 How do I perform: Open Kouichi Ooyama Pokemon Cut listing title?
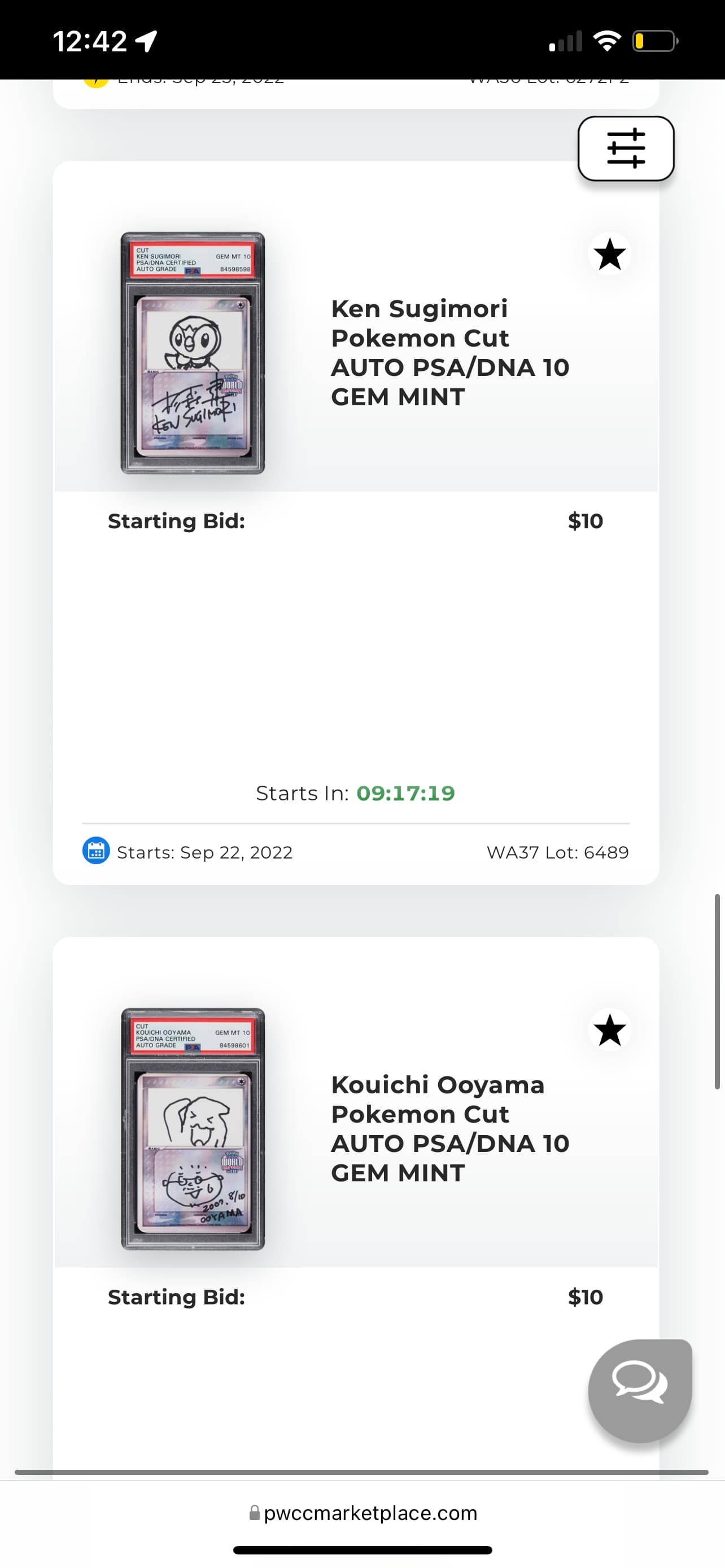tap(449, 1128)
